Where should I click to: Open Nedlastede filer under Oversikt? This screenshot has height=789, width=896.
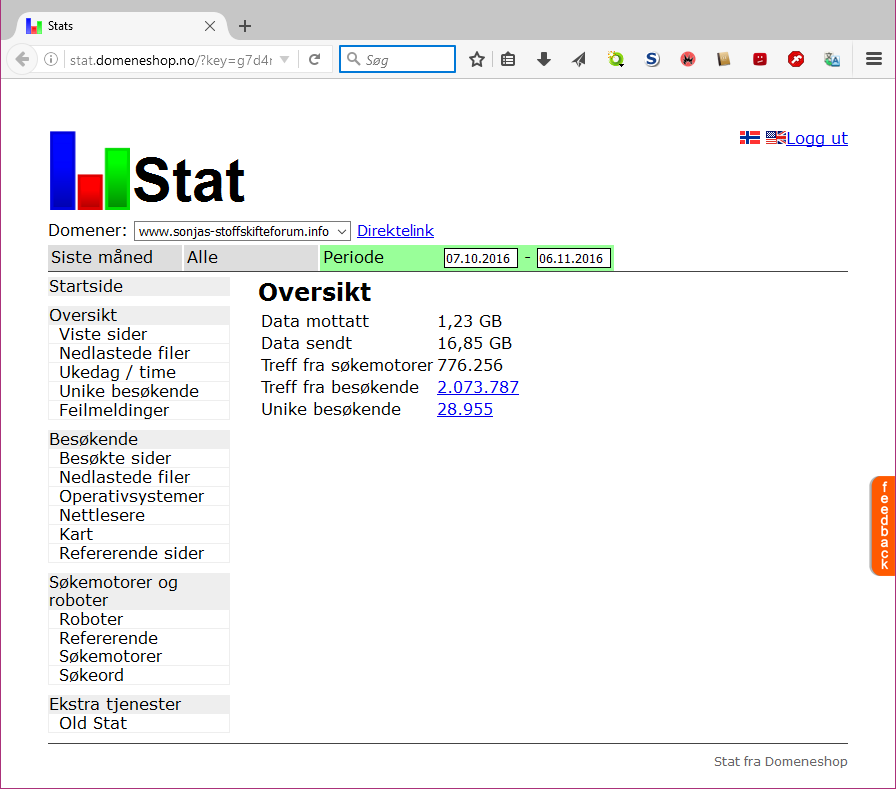[139, 353]
